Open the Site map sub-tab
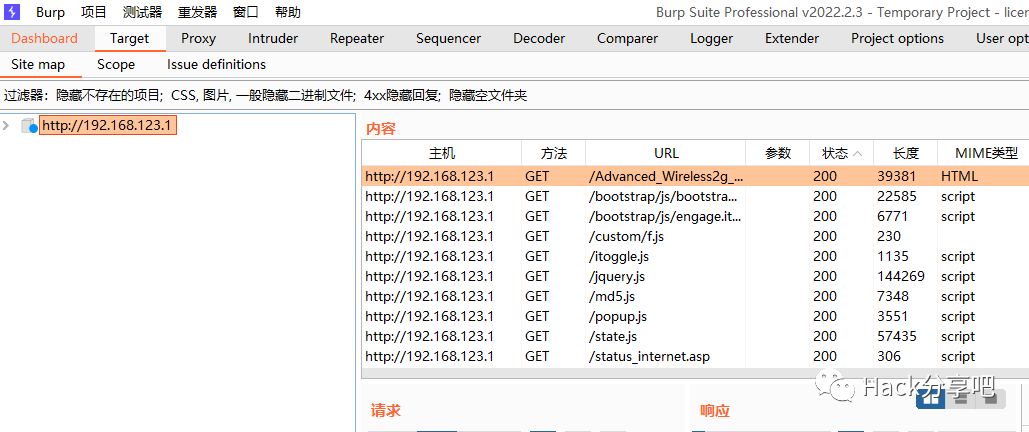Viewport: 1029px width, 432px height. coord(38,64)
